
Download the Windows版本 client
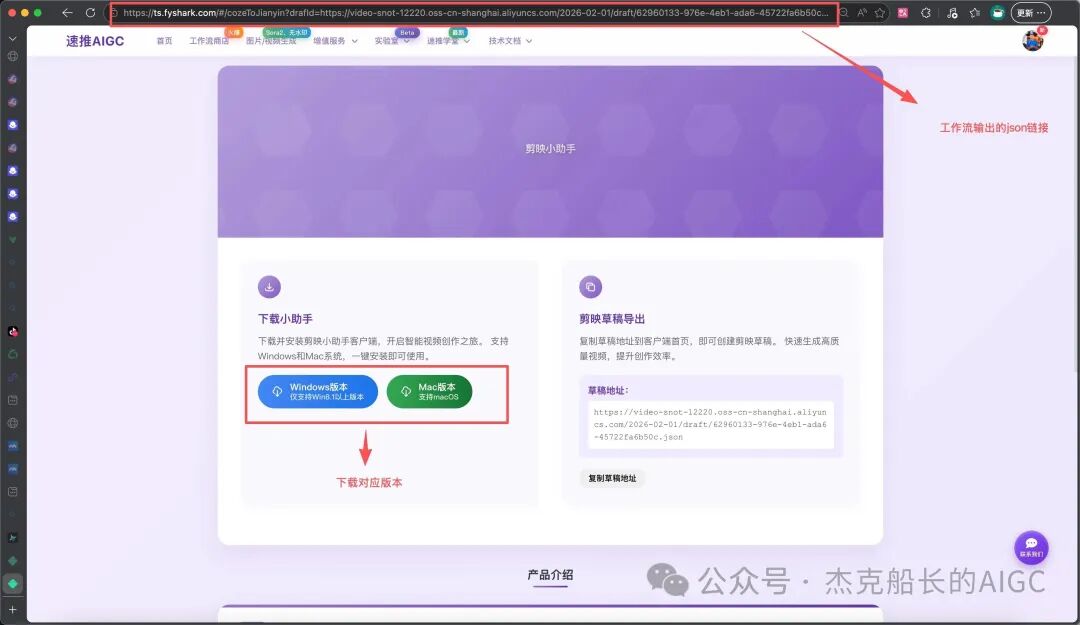pos(318,391)
